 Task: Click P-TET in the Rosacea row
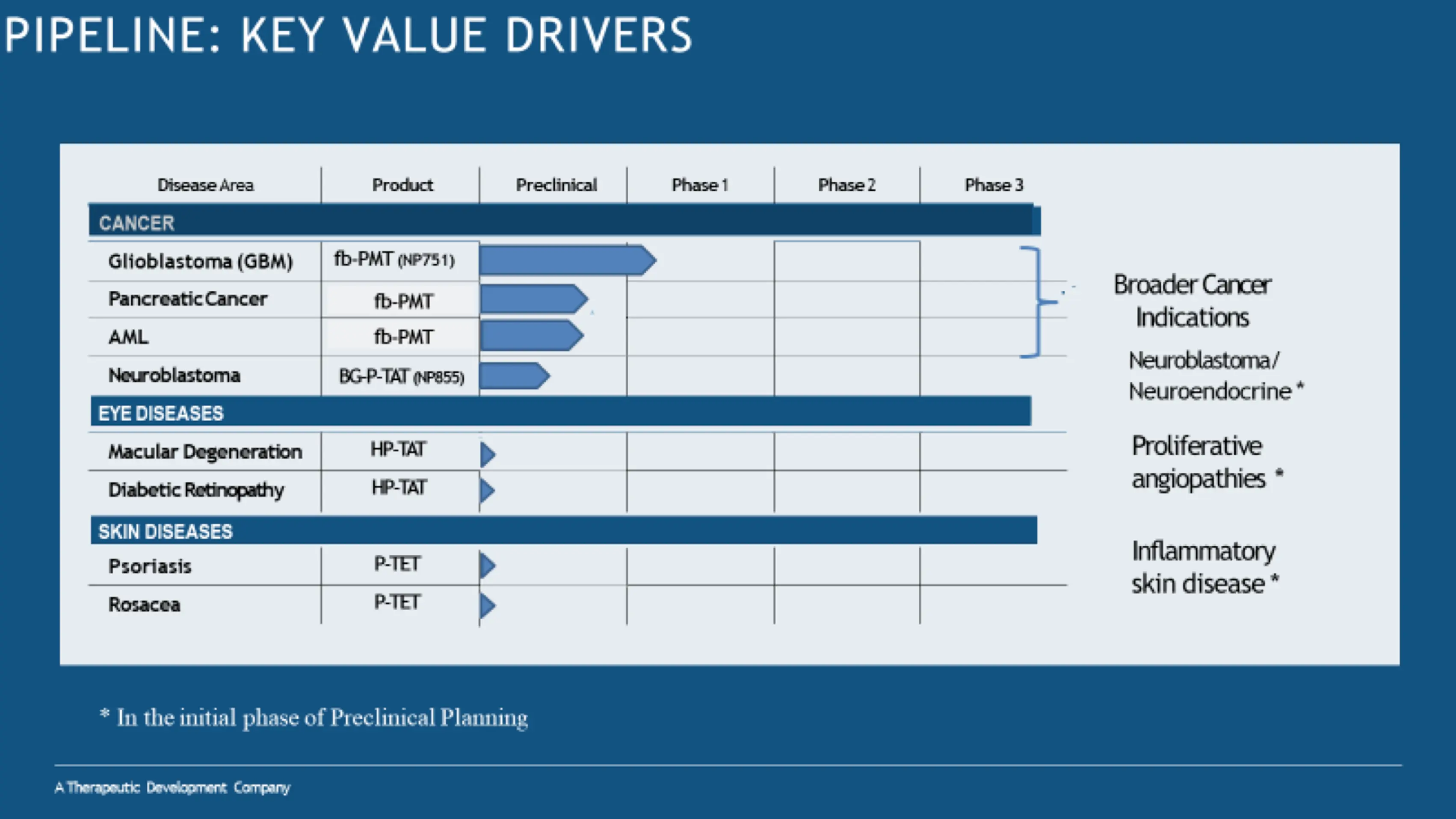tap(397, 602)
